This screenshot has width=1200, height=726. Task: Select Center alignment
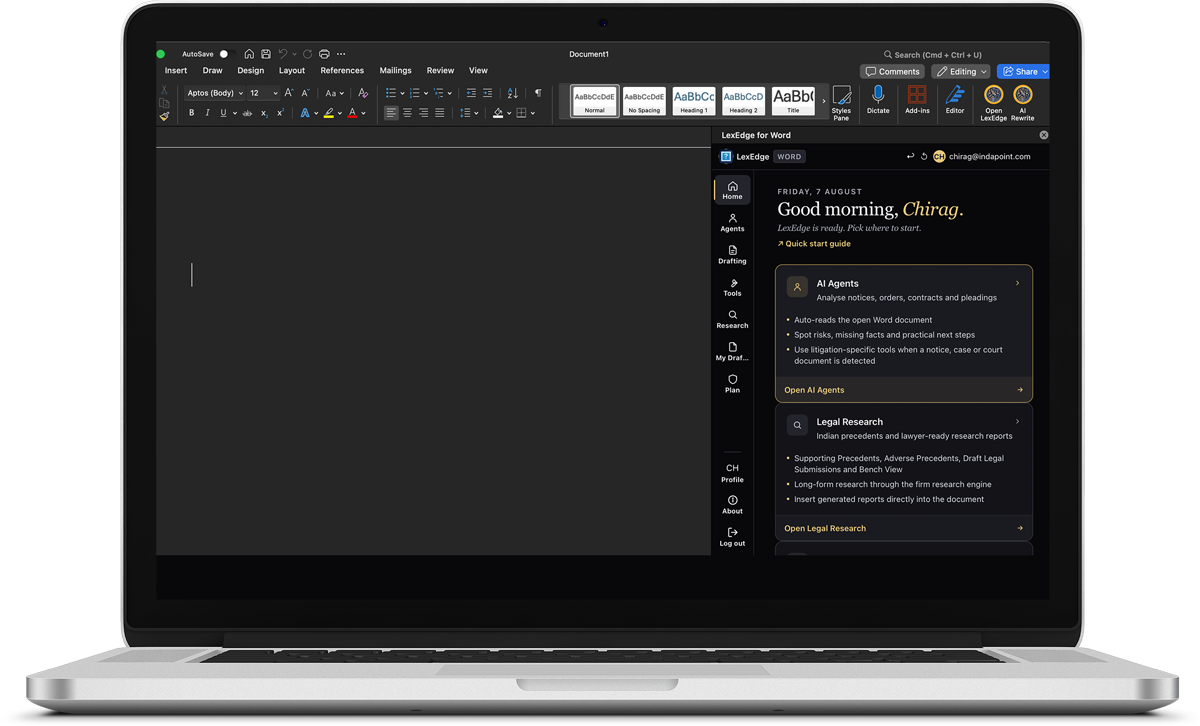click(x=407, y=113)
